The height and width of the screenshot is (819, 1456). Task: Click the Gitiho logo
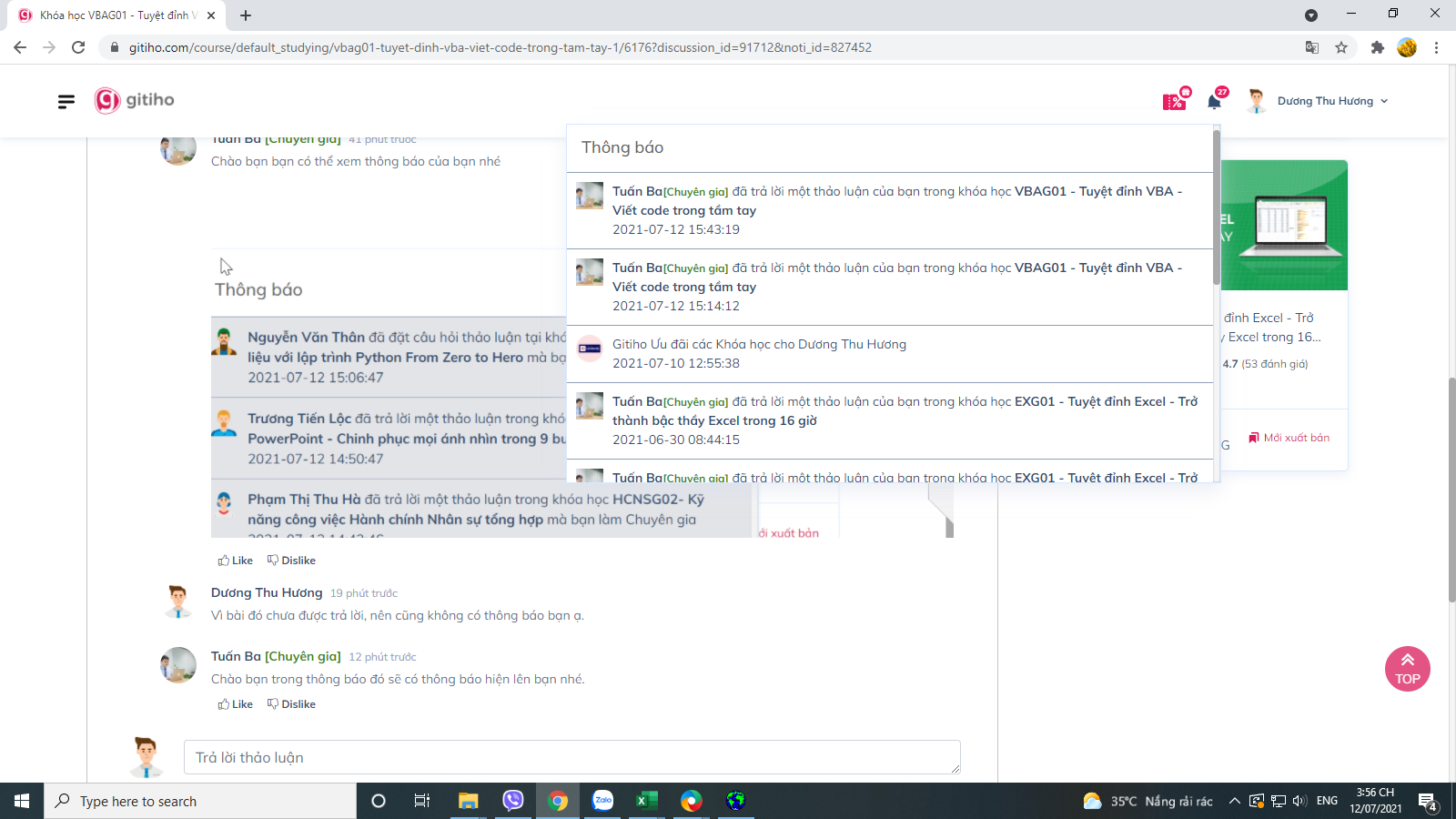pos(135,100)
